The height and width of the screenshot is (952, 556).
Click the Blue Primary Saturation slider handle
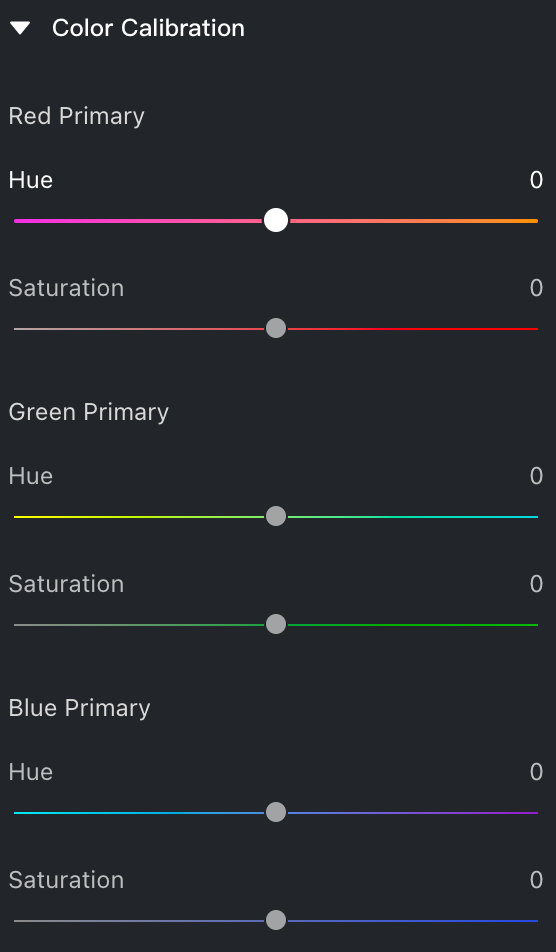click(x=276, y=920)
